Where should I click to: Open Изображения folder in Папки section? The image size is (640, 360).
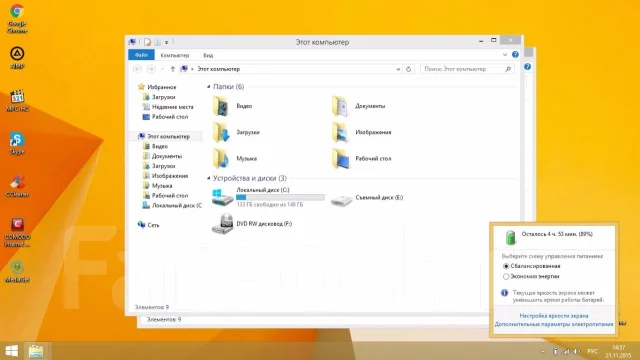click(x=362, y=132)
